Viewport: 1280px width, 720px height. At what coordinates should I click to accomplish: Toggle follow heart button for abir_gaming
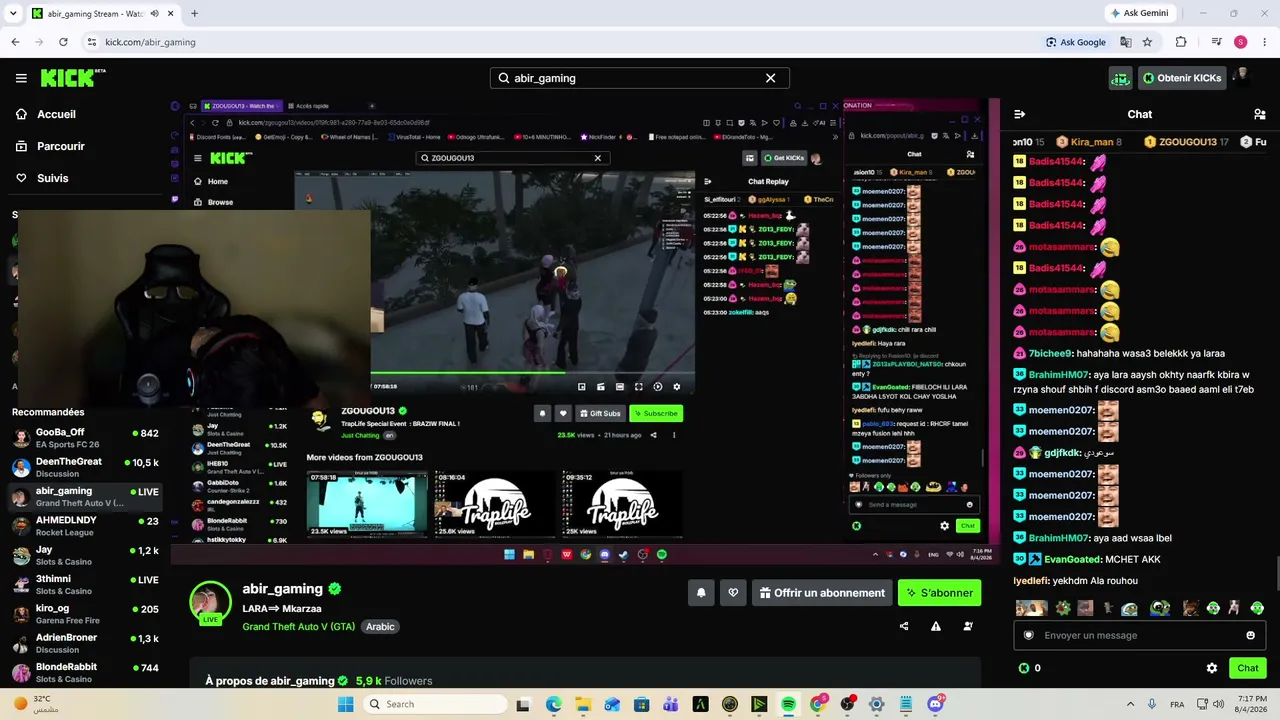click(733, 593)
